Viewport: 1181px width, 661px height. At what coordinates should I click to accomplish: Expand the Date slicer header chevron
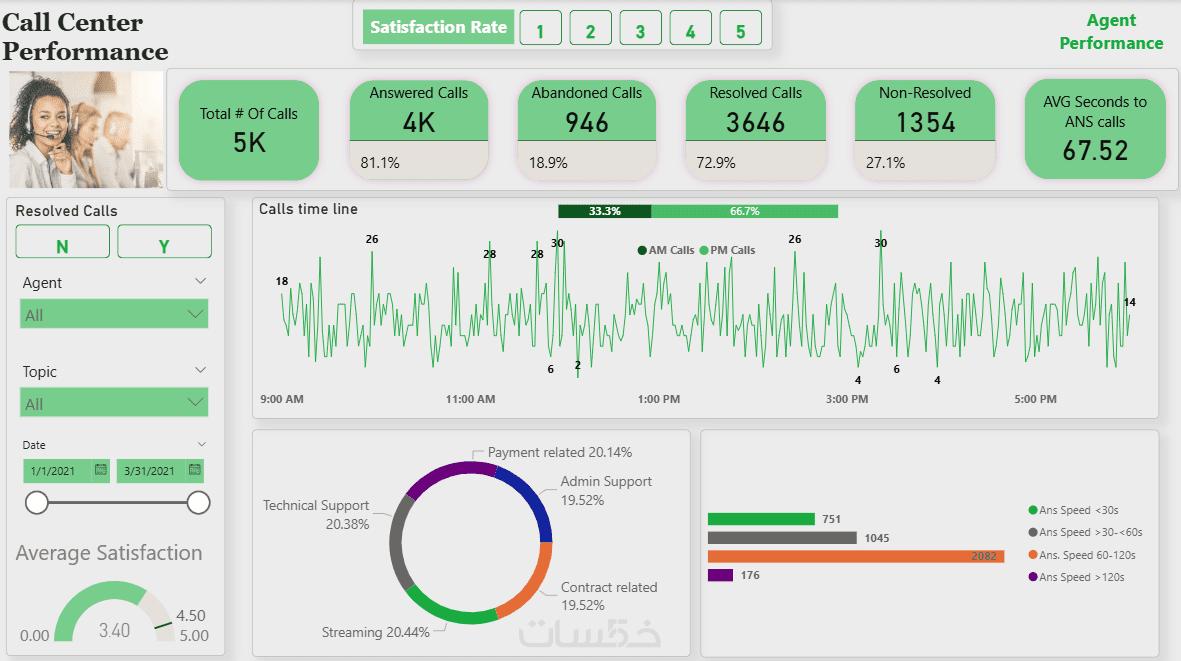pos(201,444)
